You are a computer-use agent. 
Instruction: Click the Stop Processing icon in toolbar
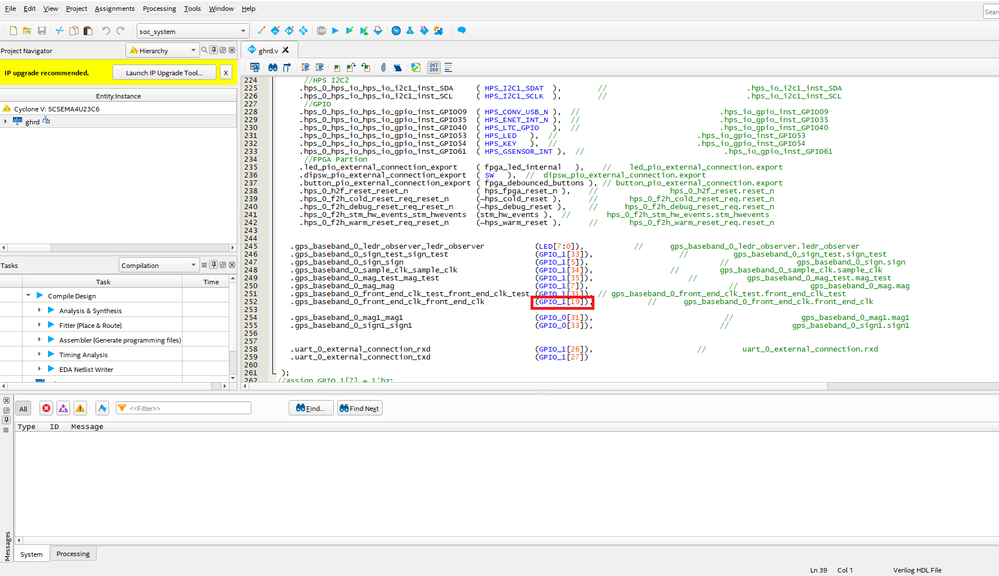tap(321, 31)
